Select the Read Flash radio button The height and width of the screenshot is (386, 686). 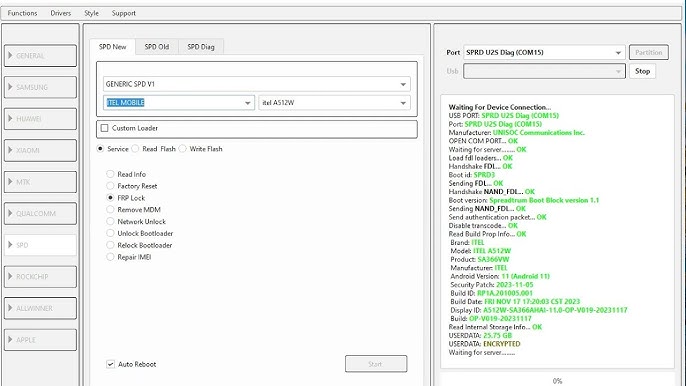point(136,149)
